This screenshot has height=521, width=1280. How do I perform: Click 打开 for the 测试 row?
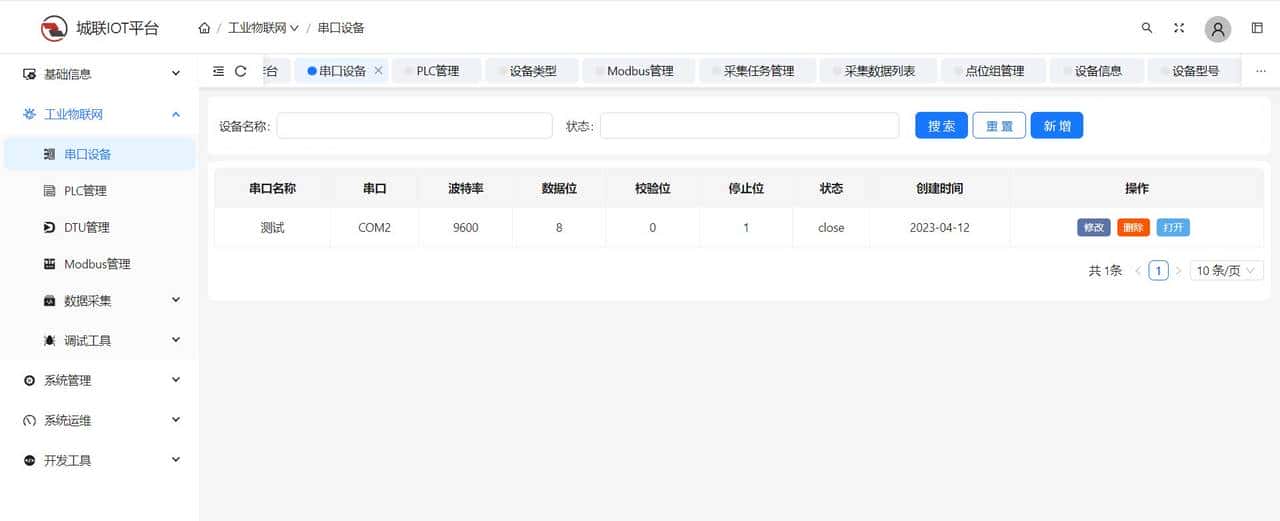(1174, 228)
